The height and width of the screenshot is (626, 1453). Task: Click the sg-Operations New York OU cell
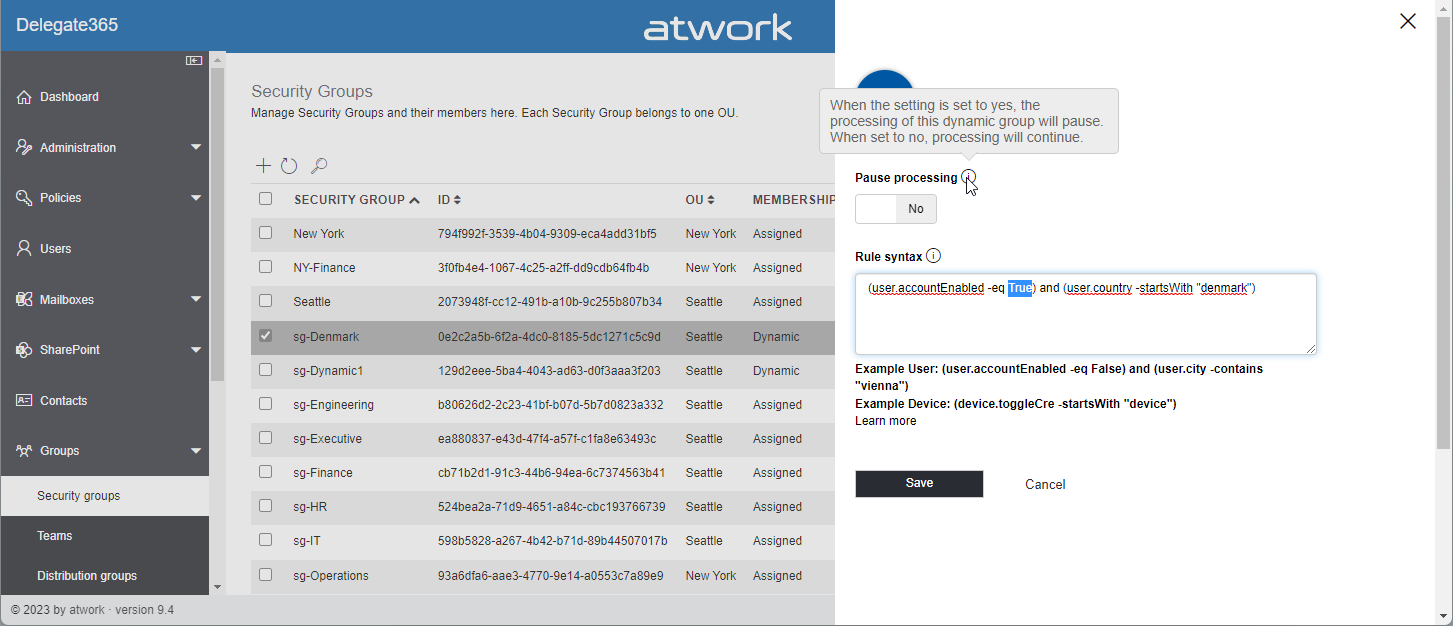711,576
